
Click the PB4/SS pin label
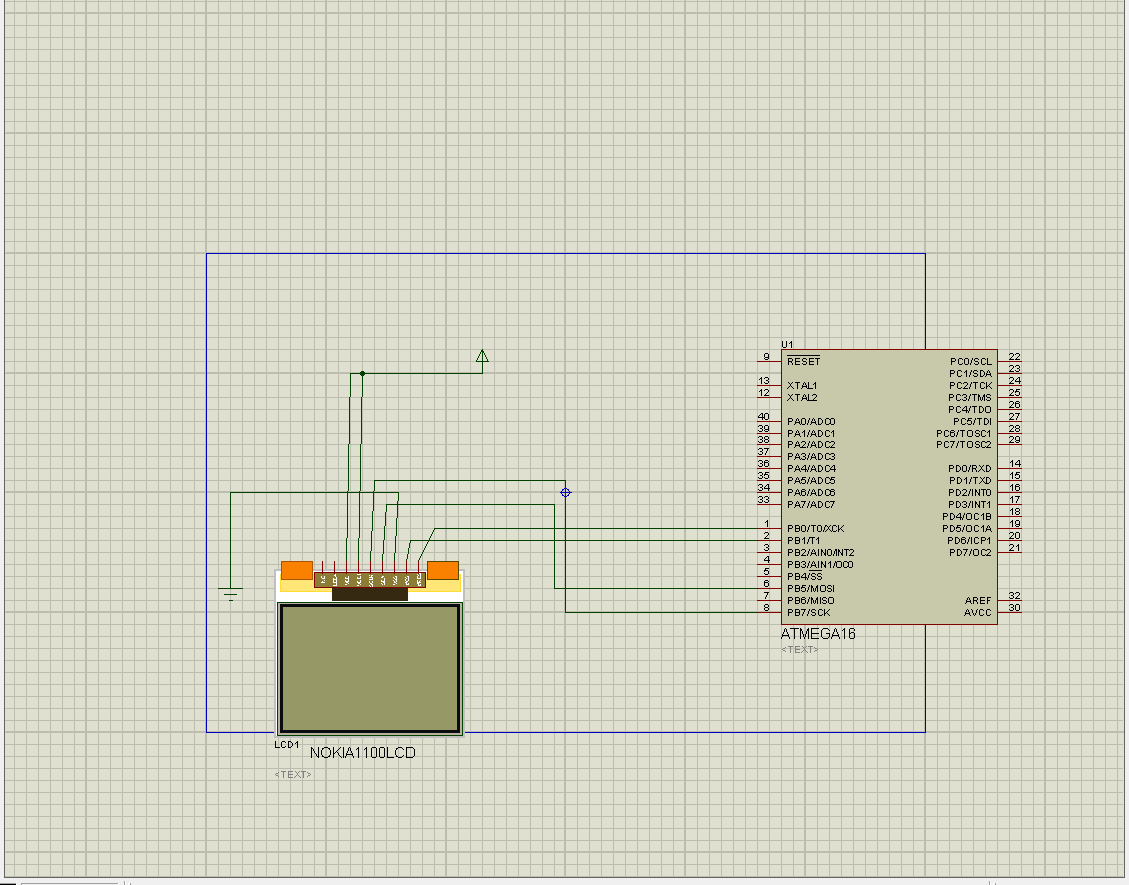805,576
